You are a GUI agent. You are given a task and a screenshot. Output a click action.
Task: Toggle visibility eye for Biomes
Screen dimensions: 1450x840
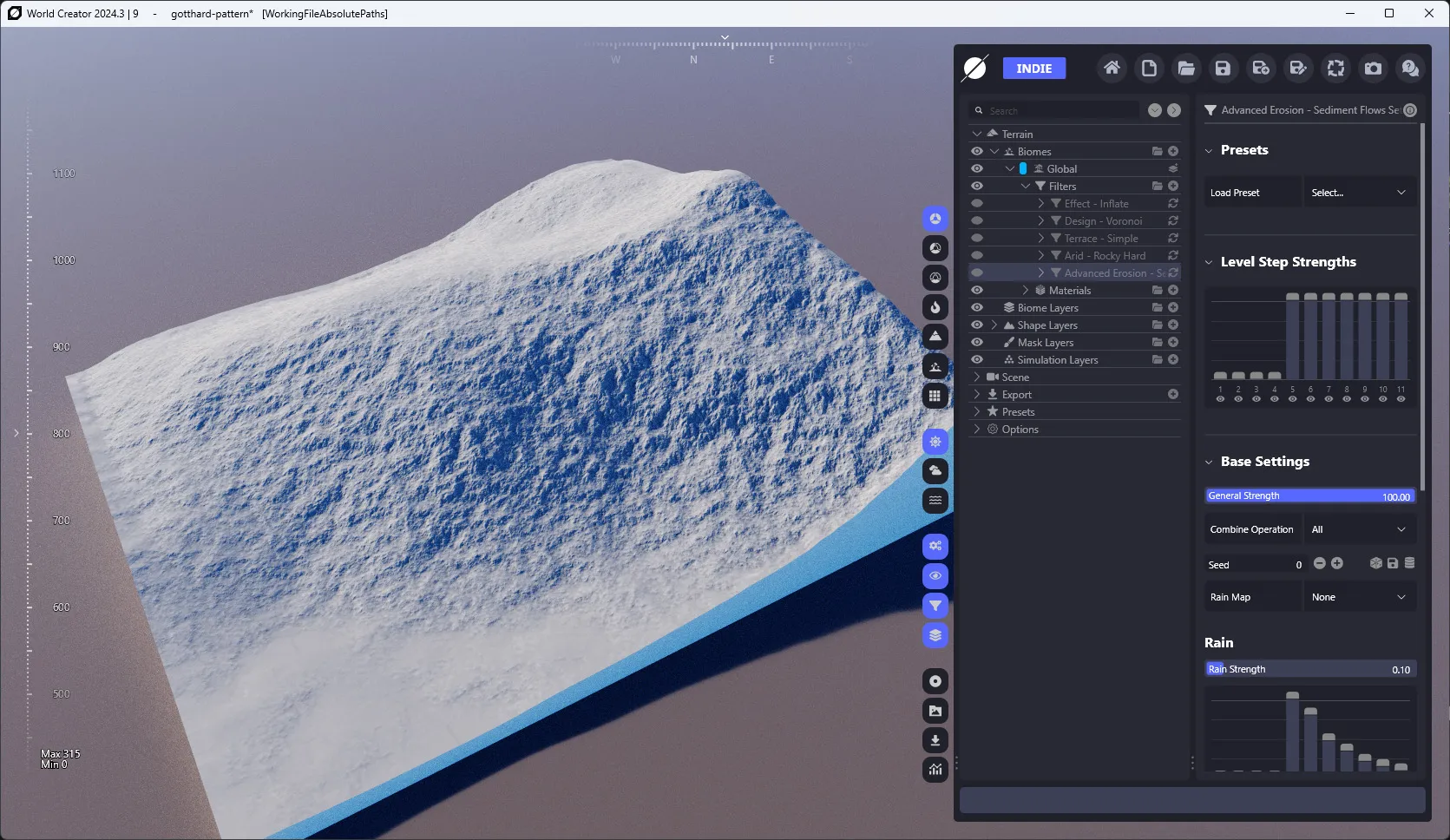click(x=977, y=151)
